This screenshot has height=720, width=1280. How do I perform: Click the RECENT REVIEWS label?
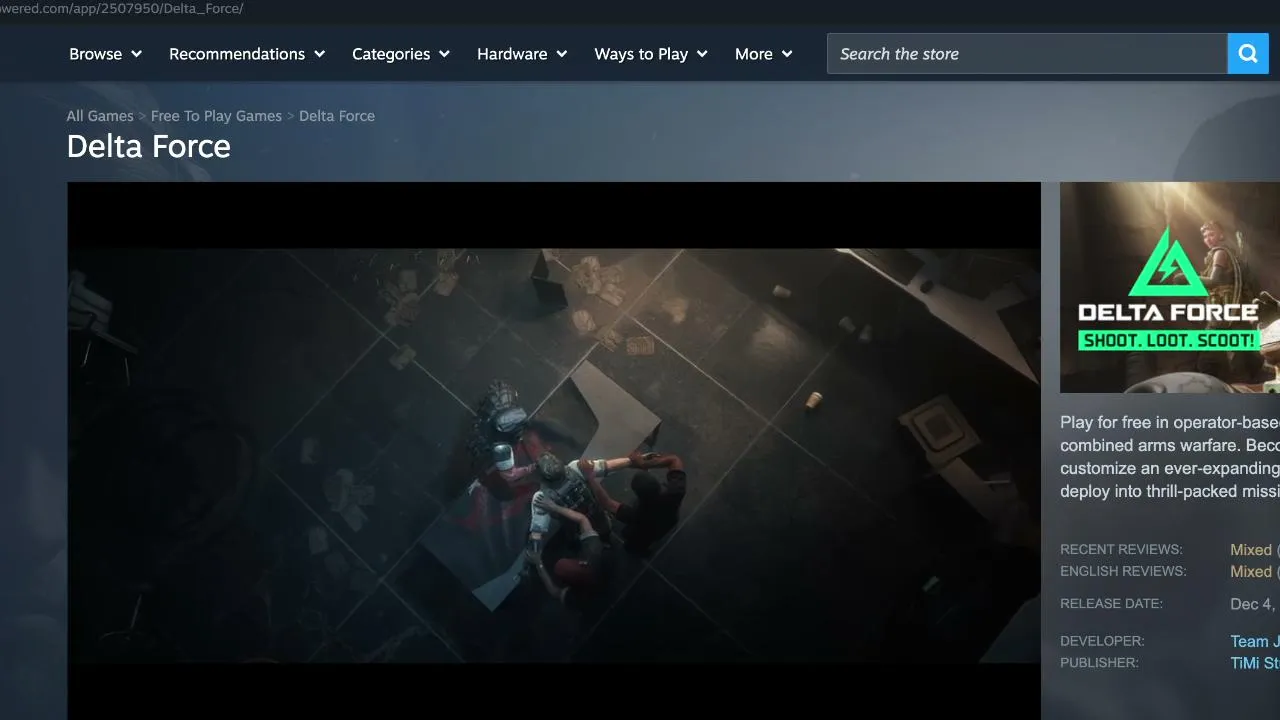coord(1121,550)
